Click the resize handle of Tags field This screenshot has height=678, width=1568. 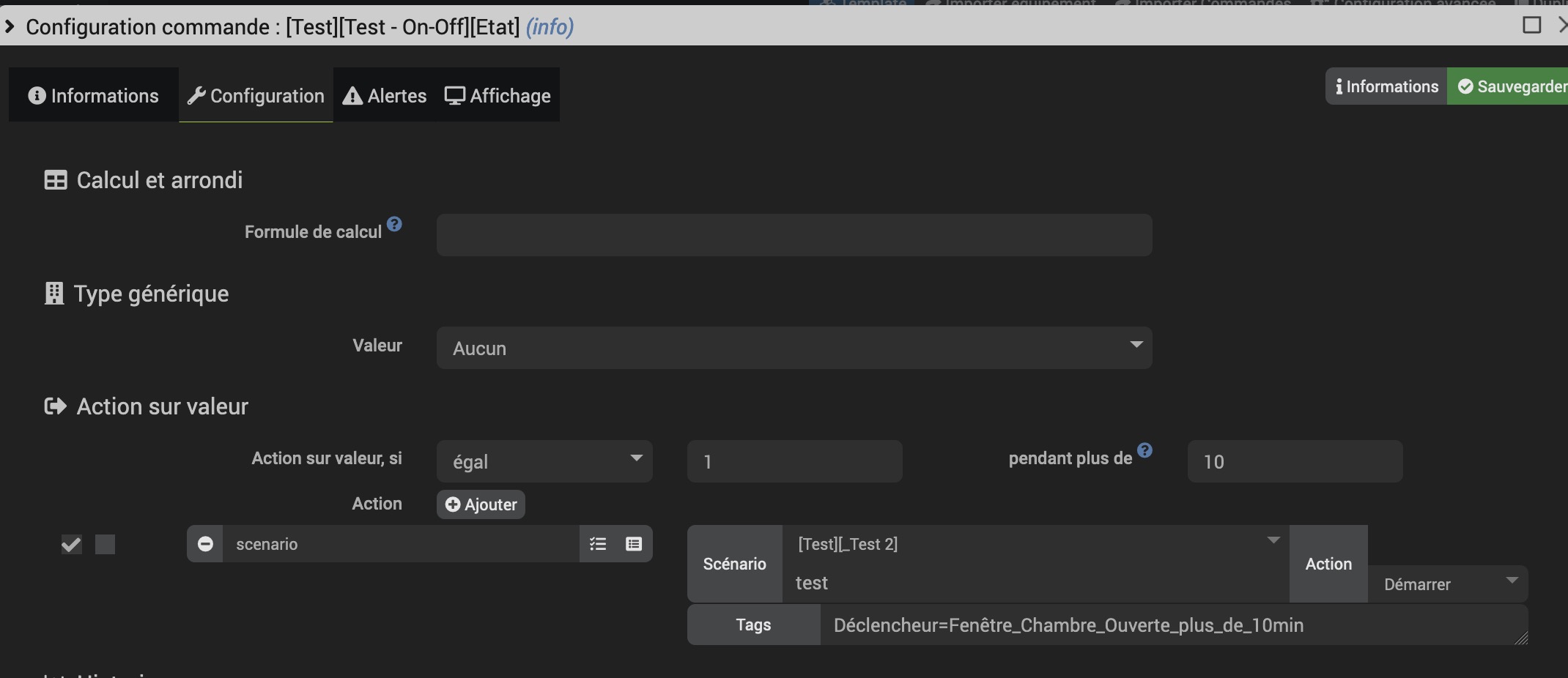coord(1521,638)
